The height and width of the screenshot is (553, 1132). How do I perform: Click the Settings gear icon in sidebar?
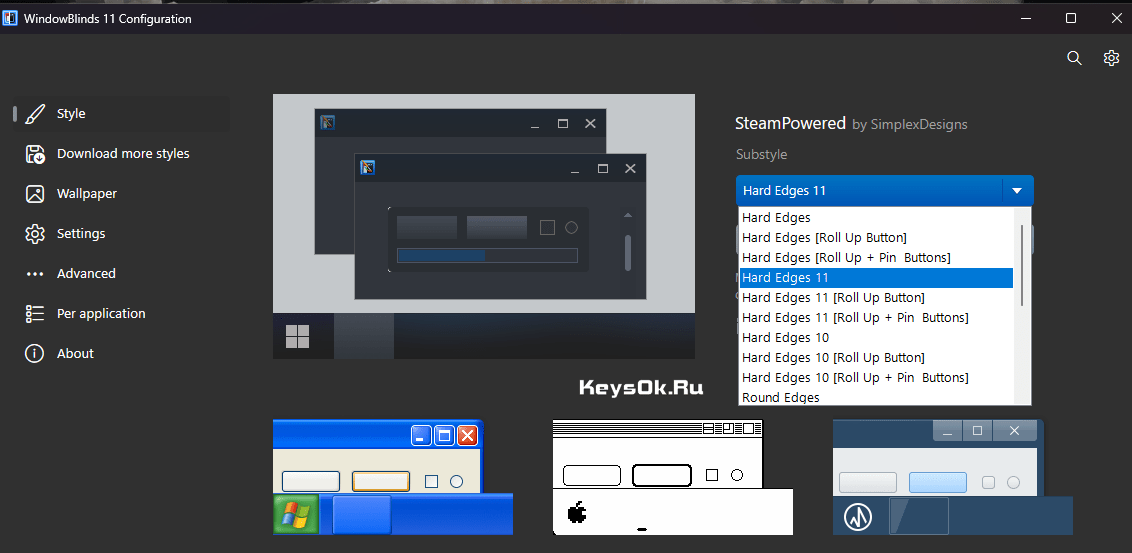[x=35, y=234]
